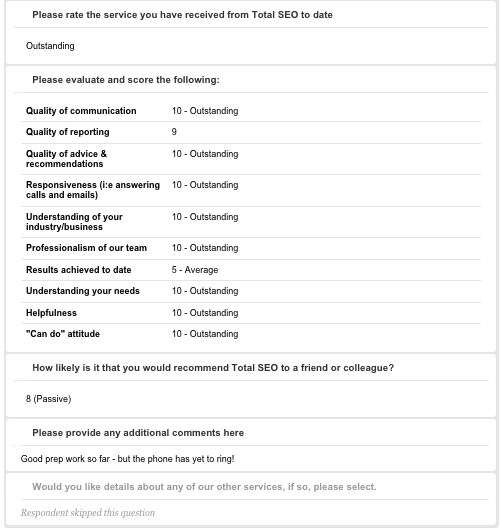Click 'Results achieved to date' label
This screenshot has height=531, width=501.
79,270
